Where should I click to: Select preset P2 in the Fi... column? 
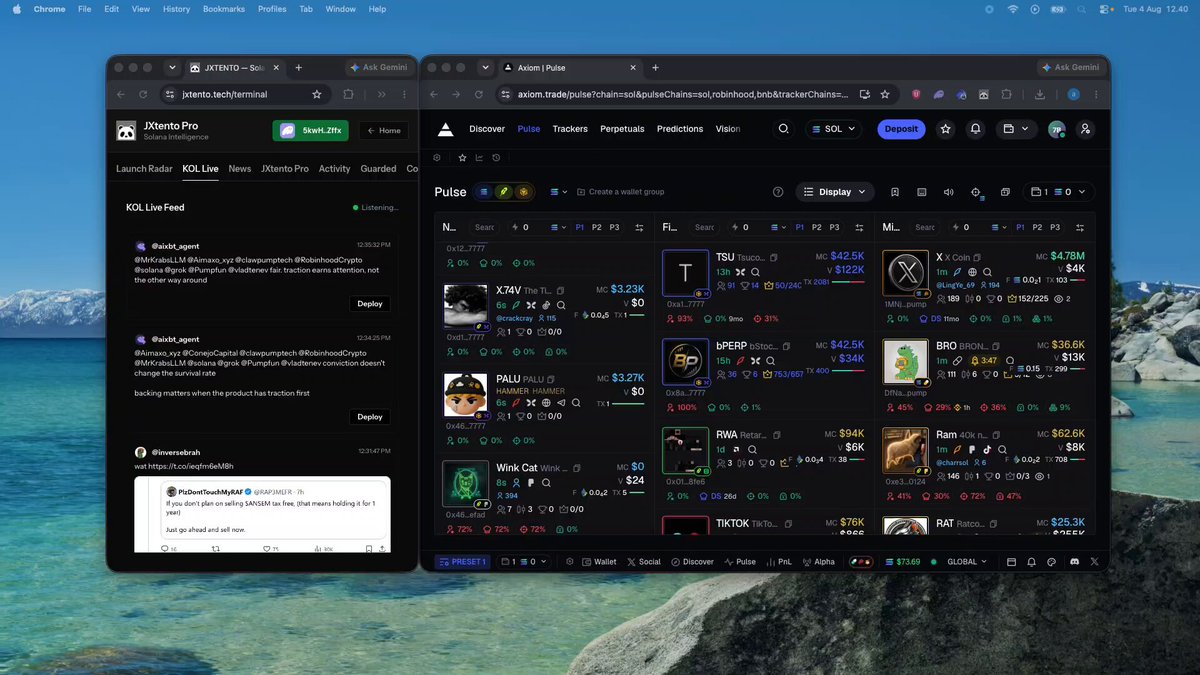tap(817, 227)
